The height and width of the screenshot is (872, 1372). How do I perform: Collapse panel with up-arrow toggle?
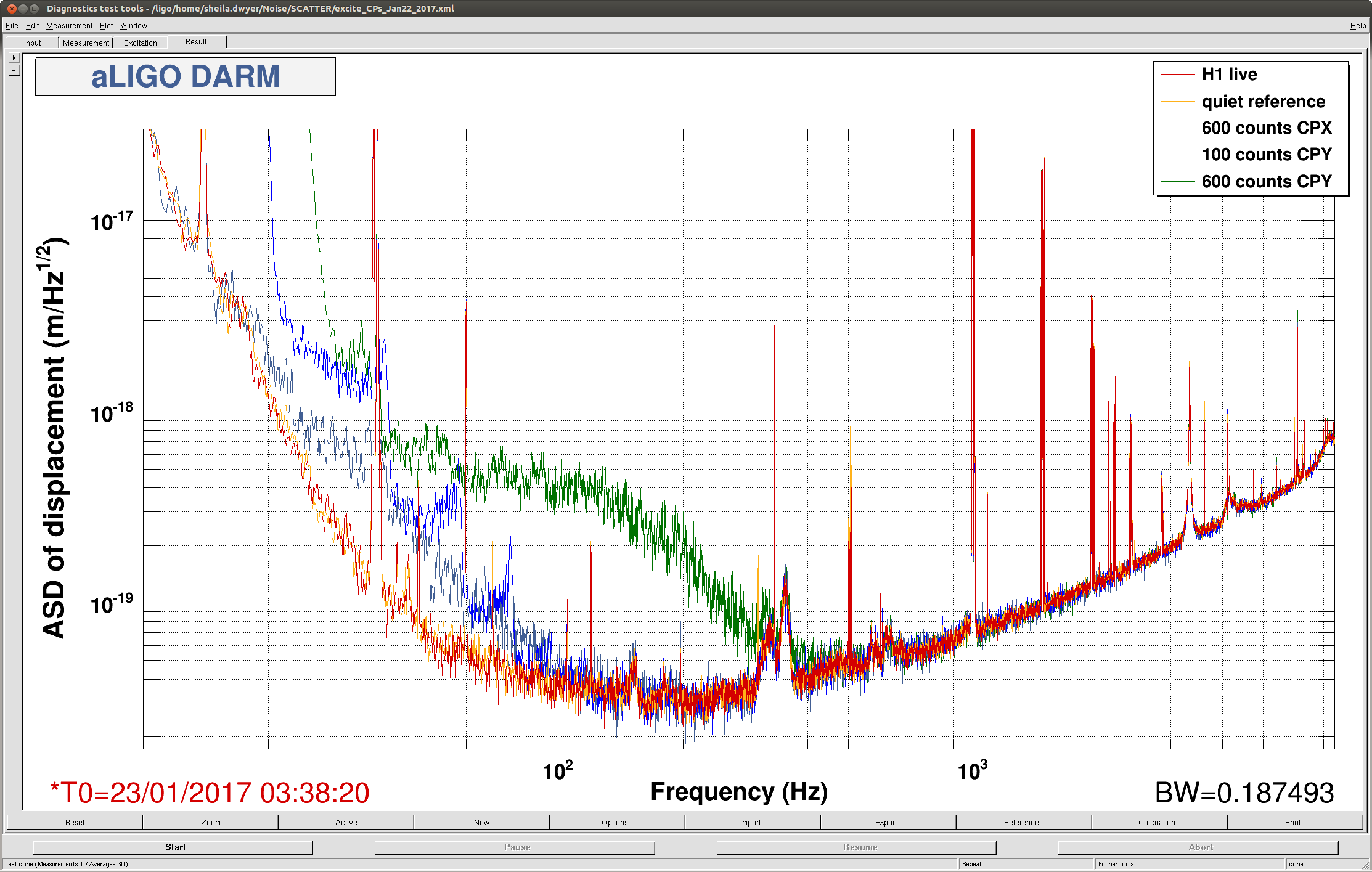[14, 70]
